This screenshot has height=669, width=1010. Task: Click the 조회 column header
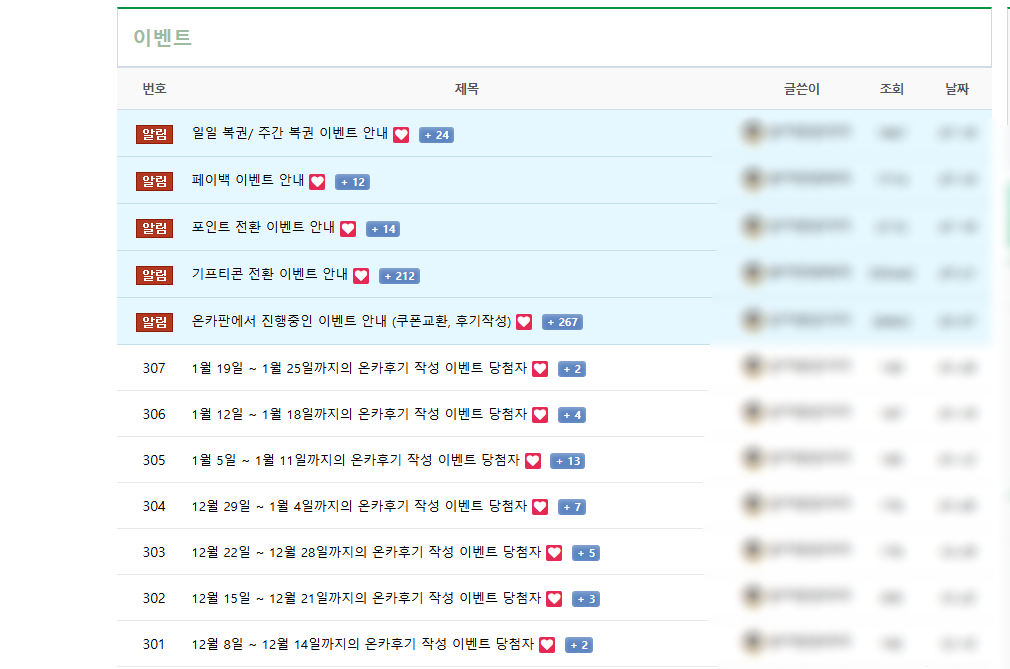[x=891, y=89]
